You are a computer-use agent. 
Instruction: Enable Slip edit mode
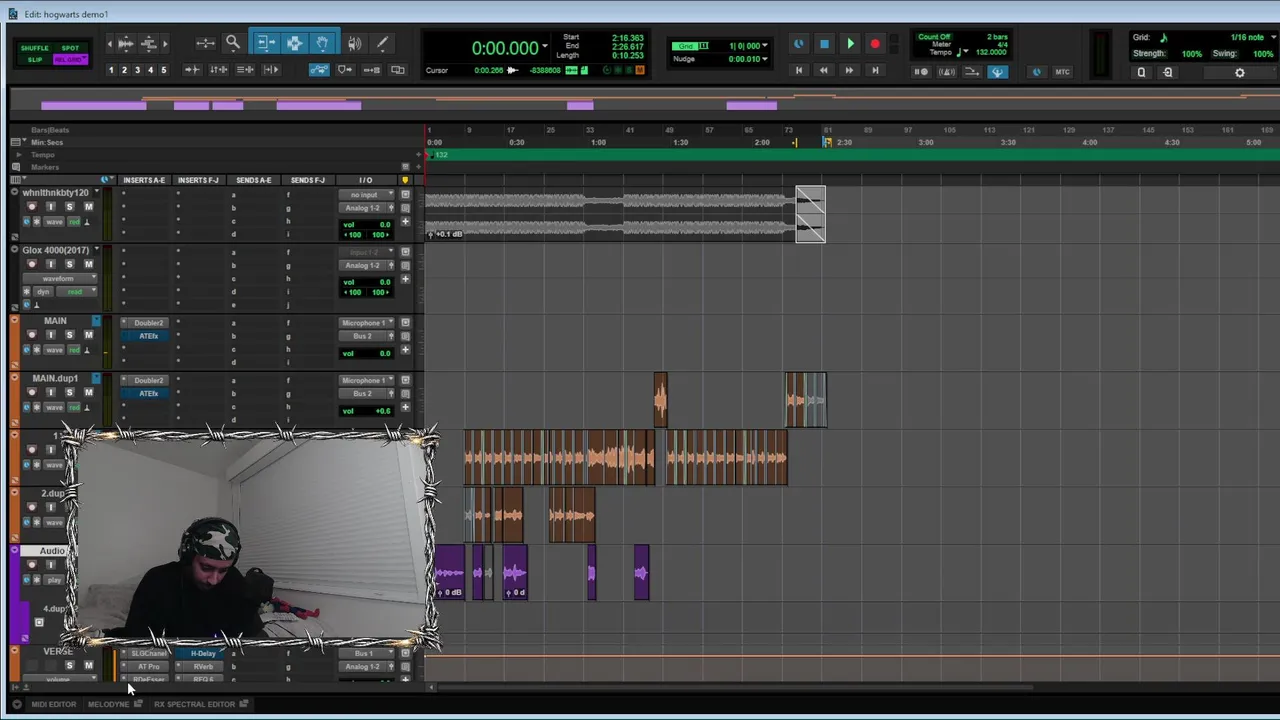[35, 59]
